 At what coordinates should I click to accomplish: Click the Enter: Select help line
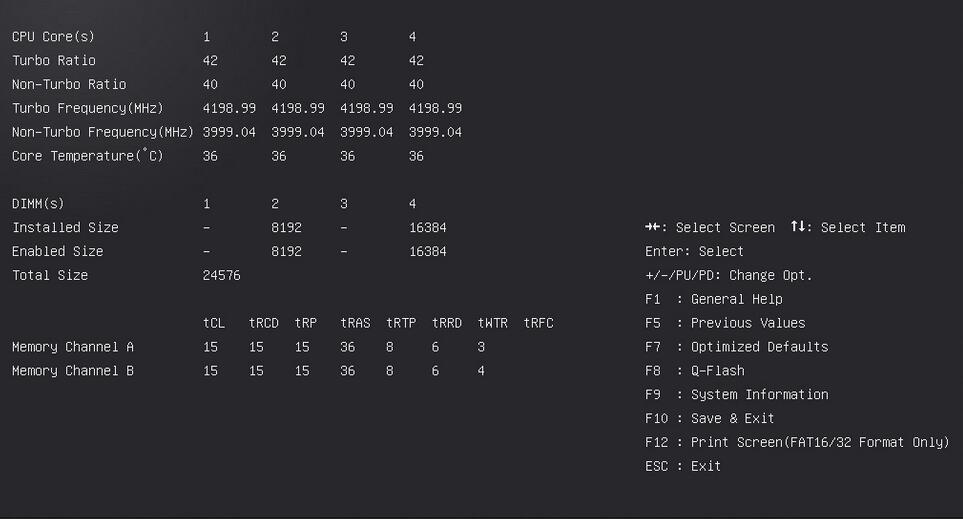(694, 251)
